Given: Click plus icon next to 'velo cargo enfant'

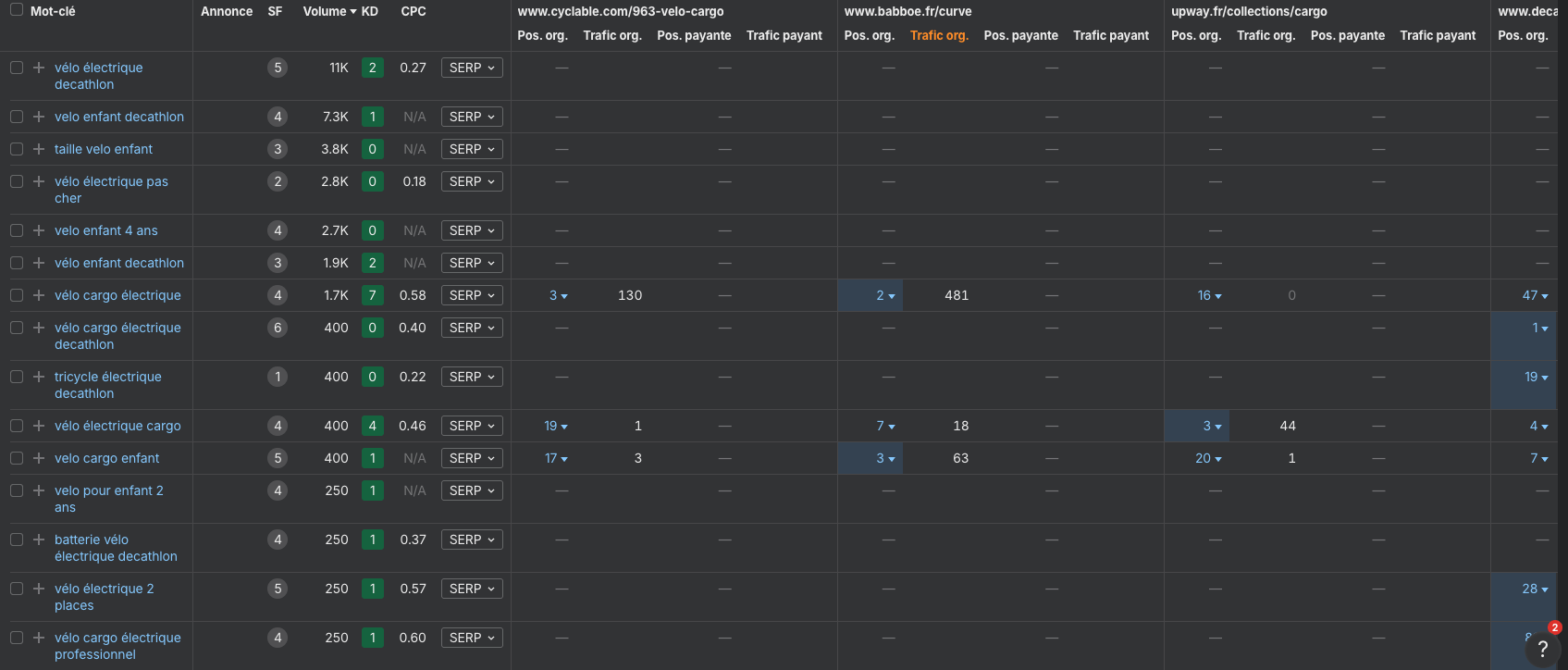Looking at the screenshot, I should [x=39, y=458].
